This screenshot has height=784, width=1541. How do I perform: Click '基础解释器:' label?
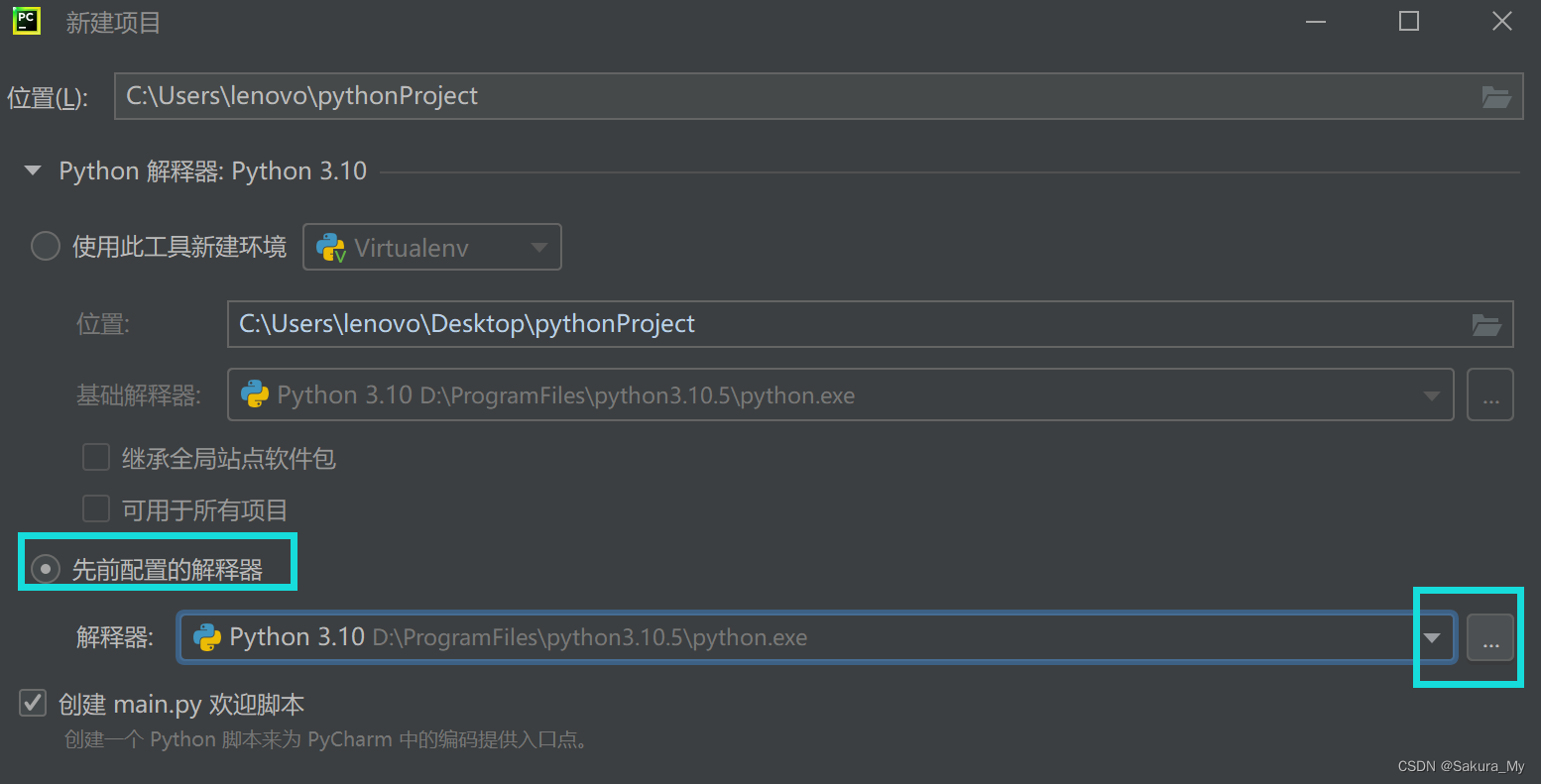tap(139, 395)
